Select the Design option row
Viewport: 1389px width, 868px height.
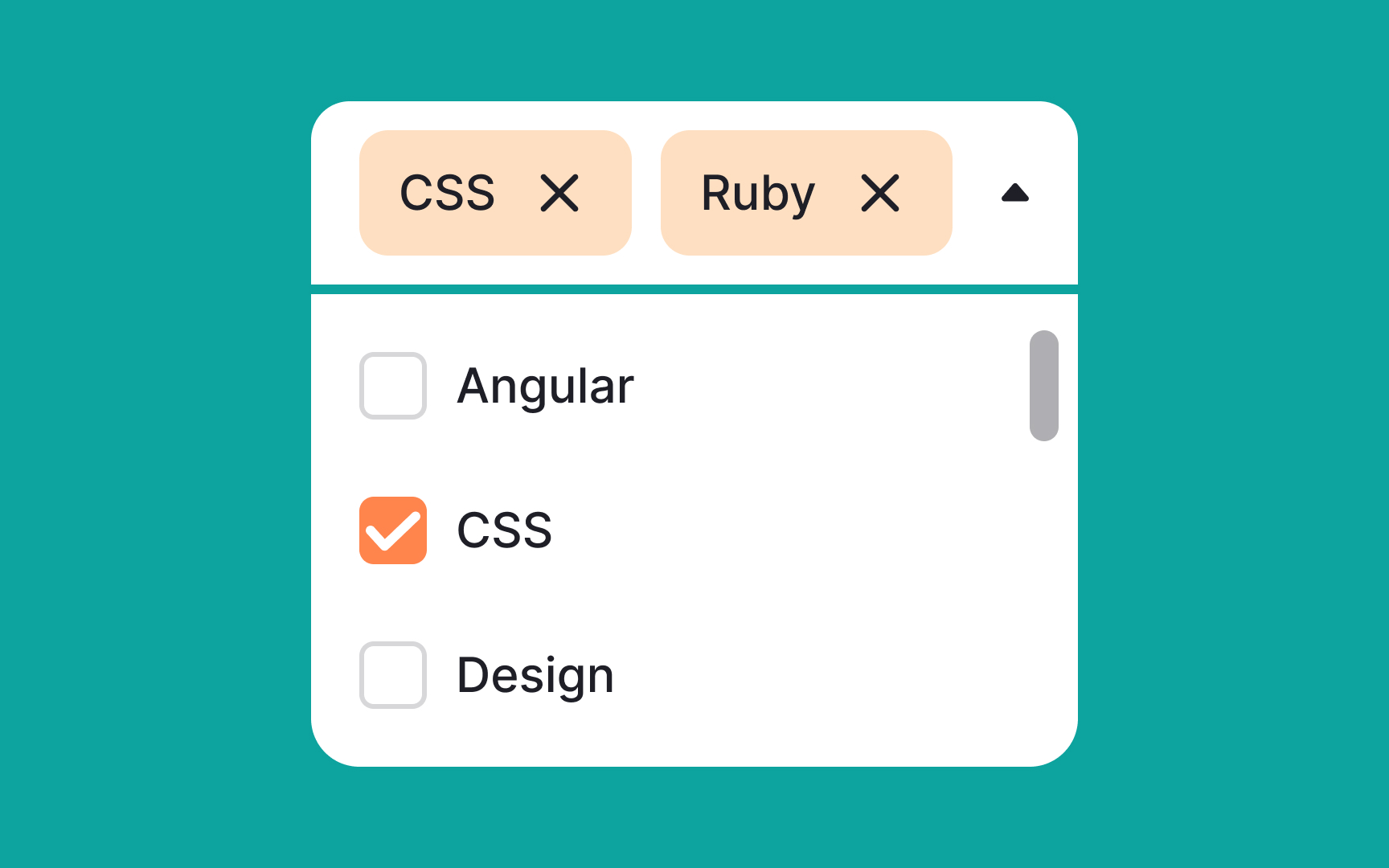point(535,675)
